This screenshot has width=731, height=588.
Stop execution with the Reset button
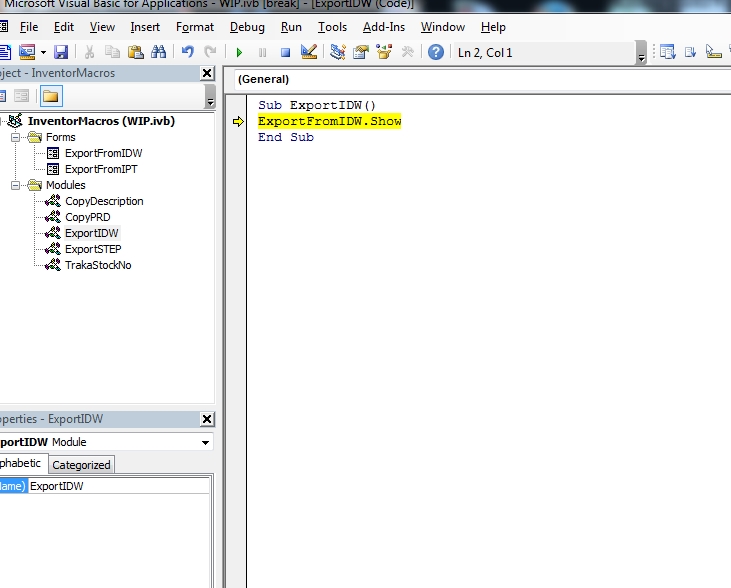pos(286,52)
